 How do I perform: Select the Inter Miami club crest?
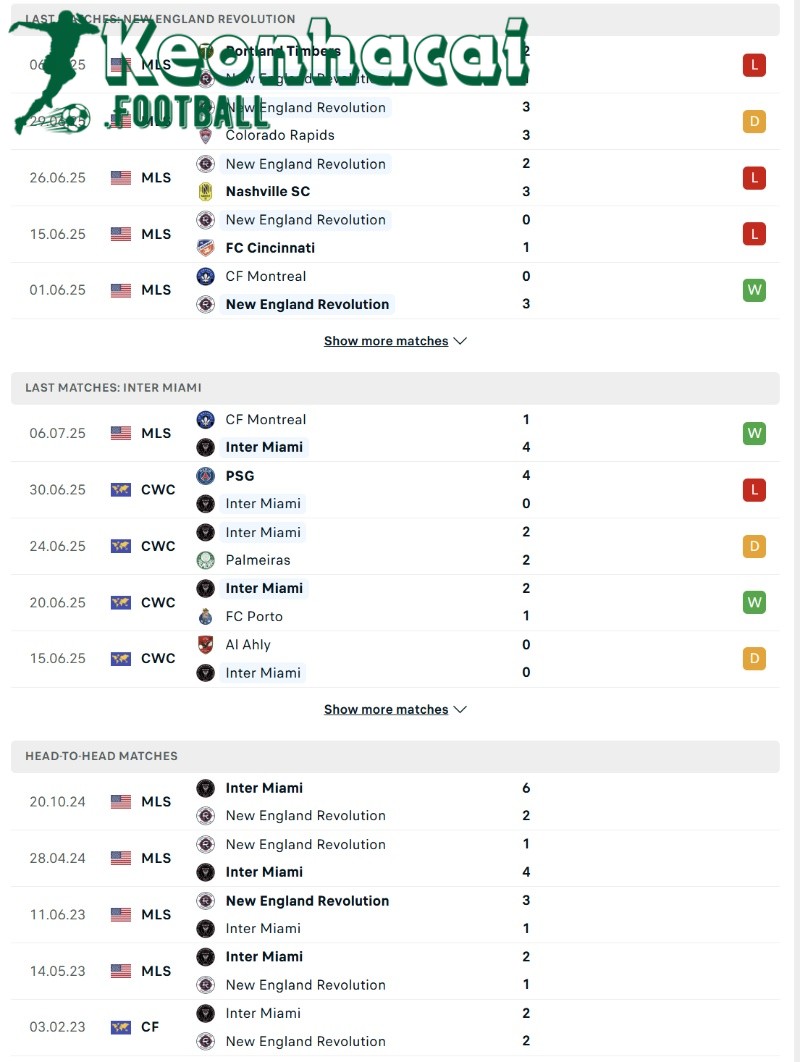pyautogui.click(x=207, y=447)
